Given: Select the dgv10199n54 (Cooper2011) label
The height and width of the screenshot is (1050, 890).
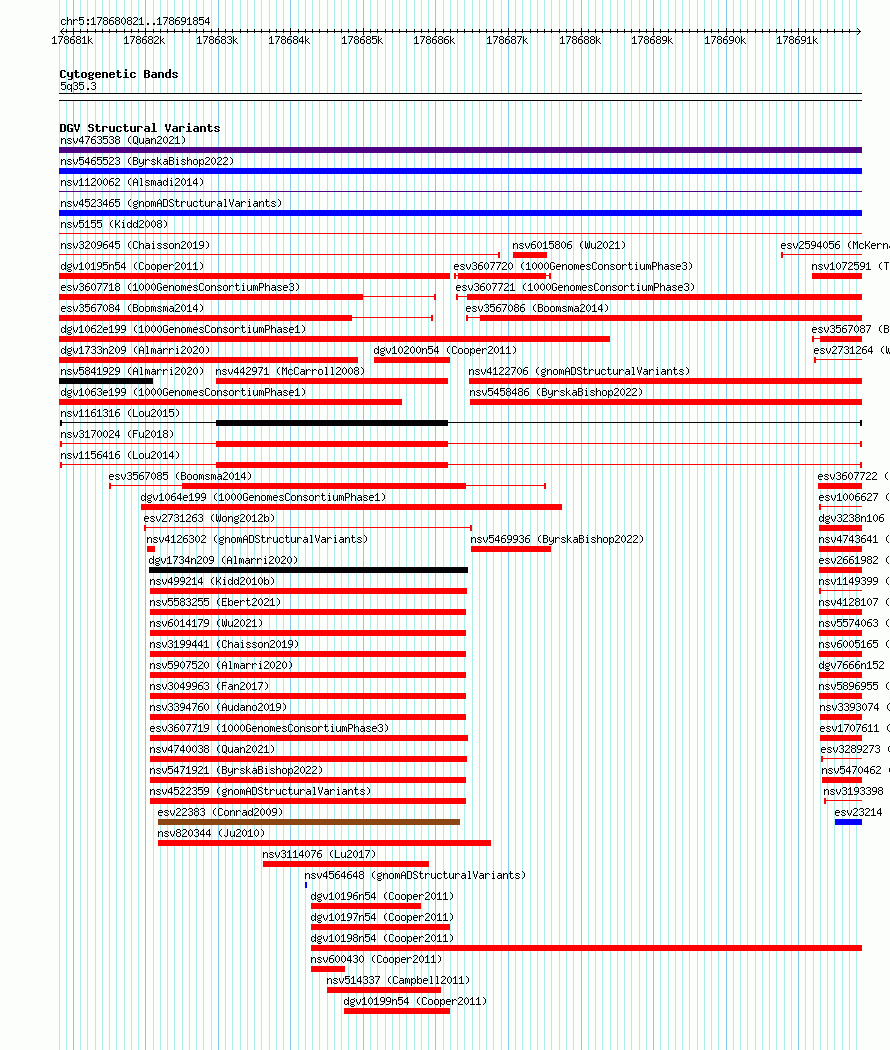Looking at the screenshot, I should click(x=415, y=1001).
